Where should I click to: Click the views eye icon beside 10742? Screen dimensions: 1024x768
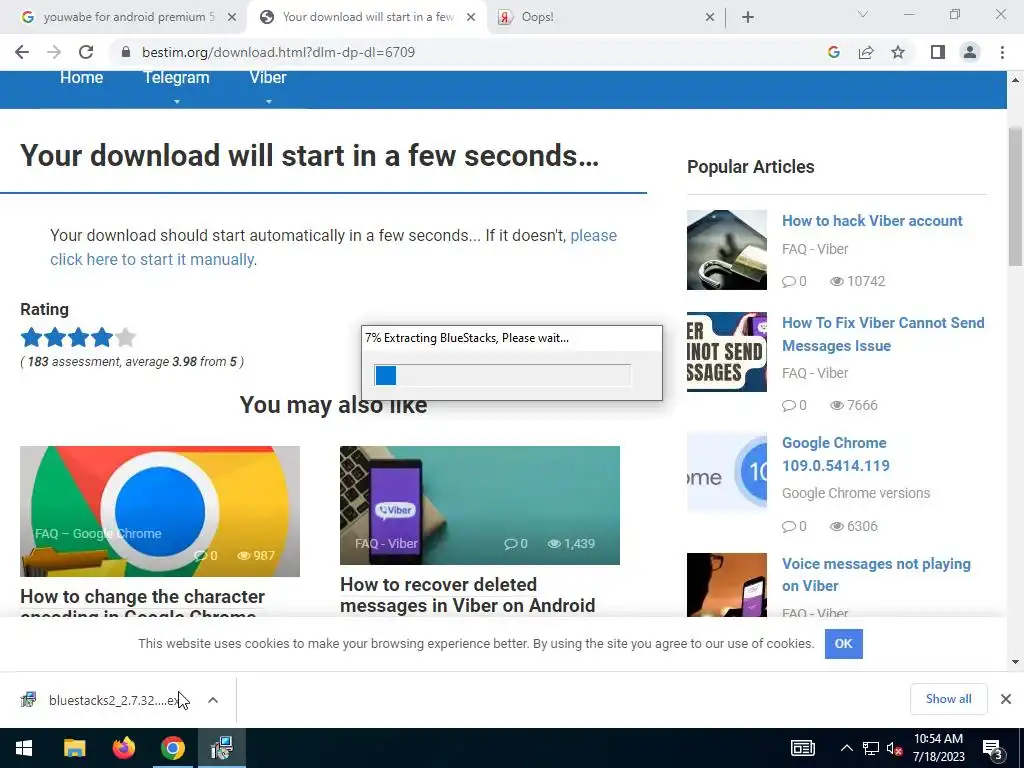[837, 281]
